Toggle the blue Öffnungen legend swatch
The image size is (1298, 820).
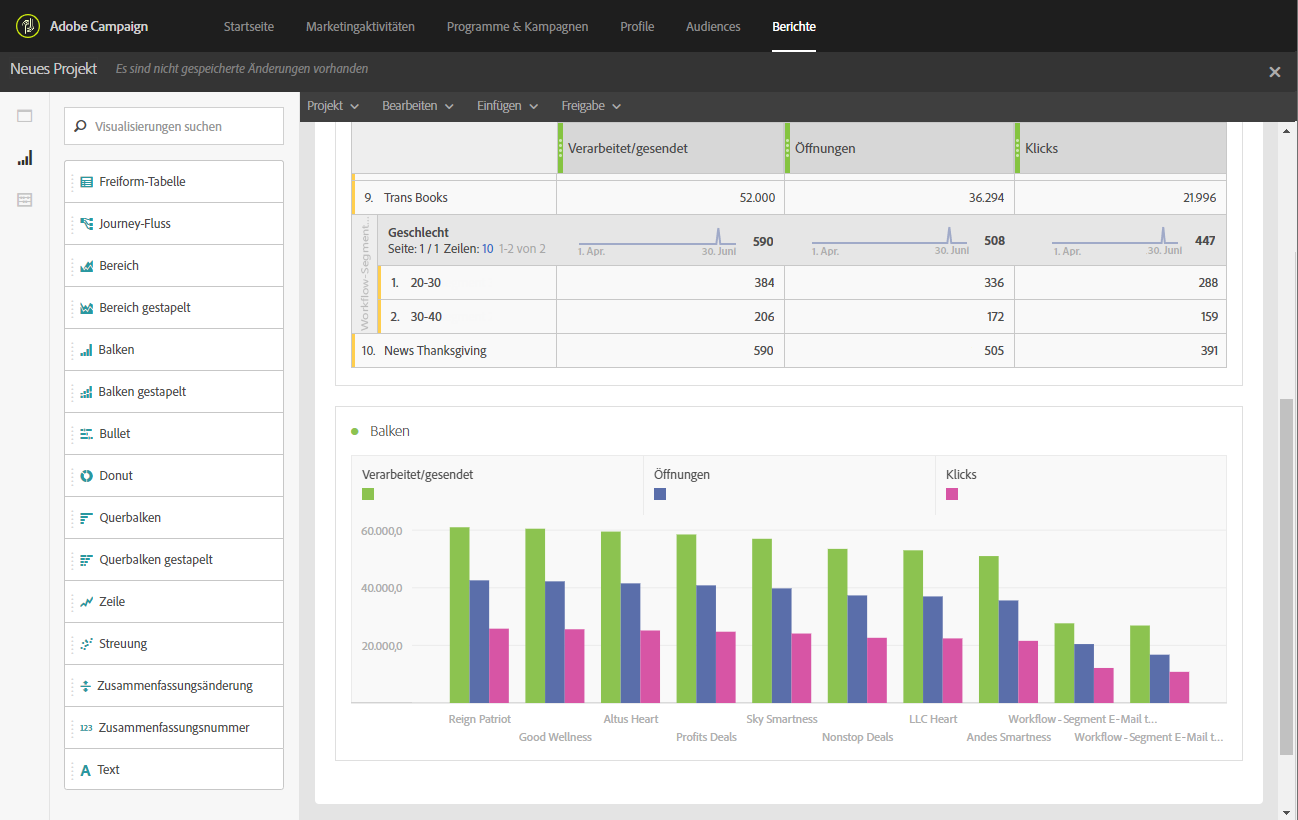[x=660, y=494]
